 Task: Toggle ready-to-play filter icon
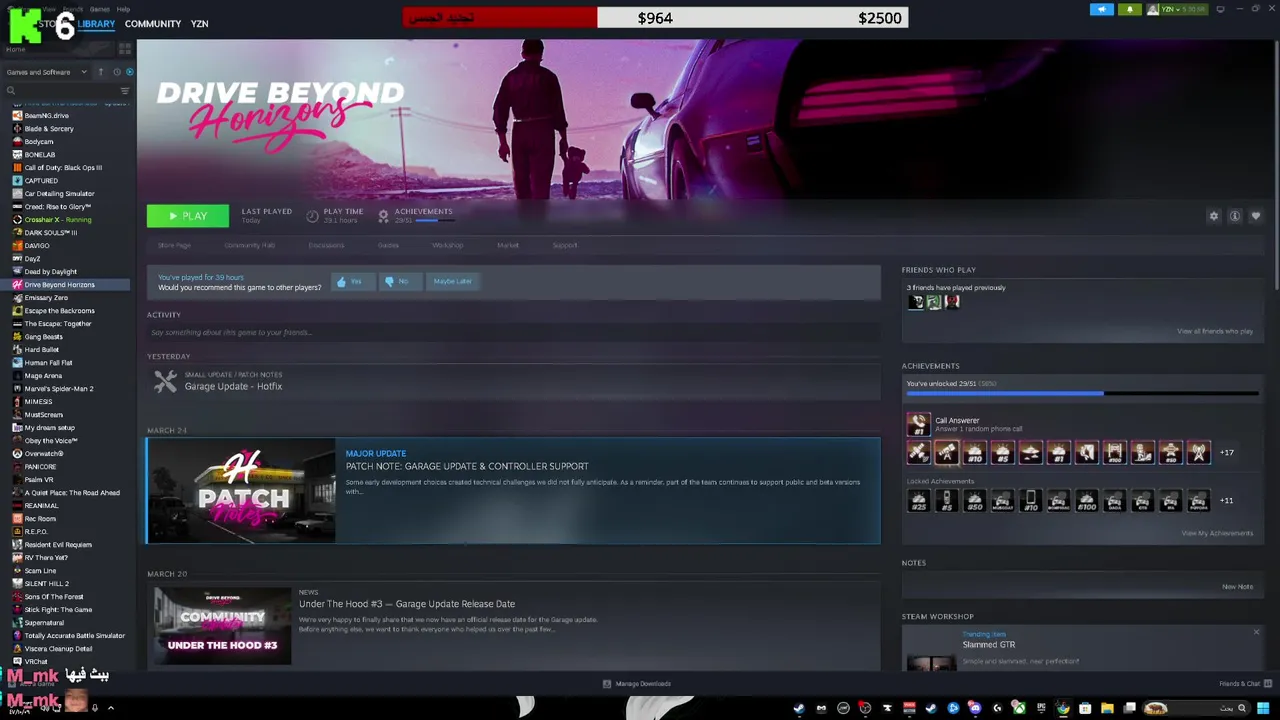[x=129, y=72]
